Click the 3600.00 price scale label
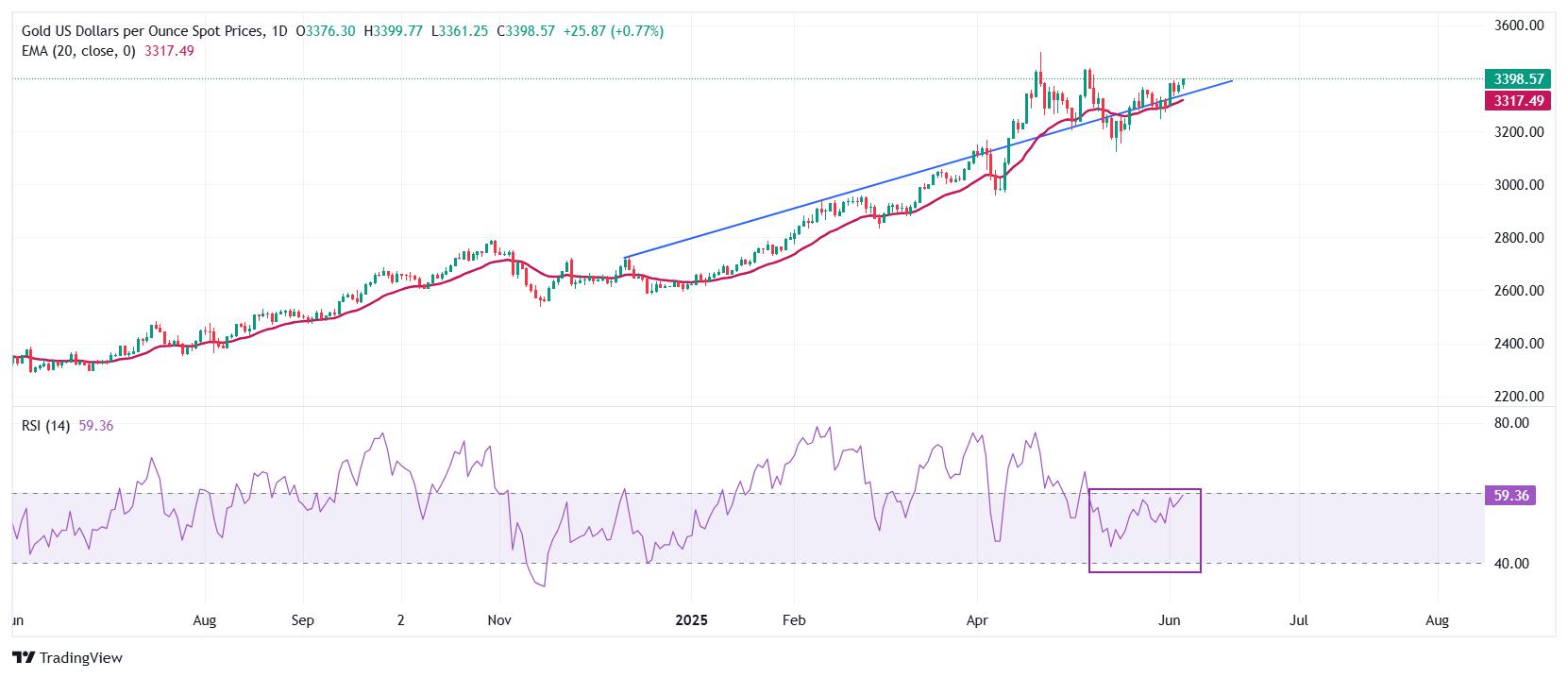Screen dimensions: 1568x678 1520,25
